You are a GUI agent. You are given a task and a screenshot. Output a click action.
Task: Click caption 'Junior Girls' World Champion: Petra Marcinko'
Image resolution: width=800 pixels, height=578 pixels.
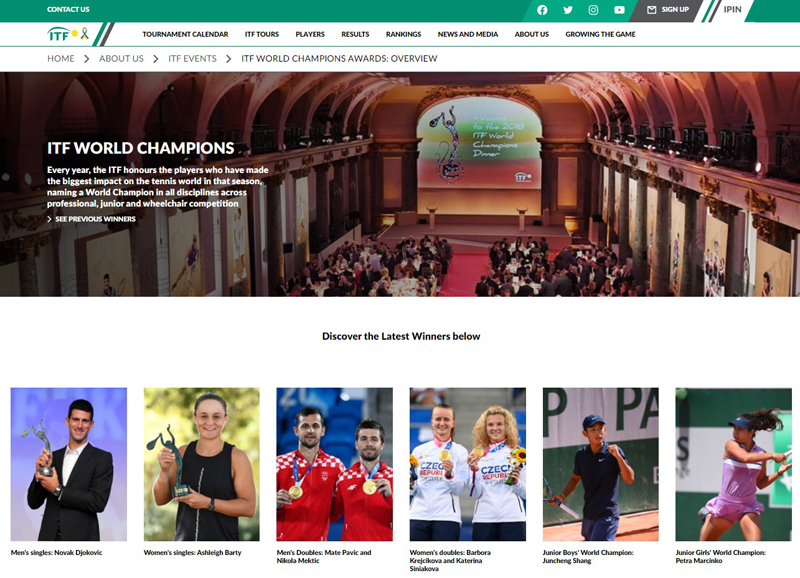pyautogui.click(x=720, y=557)
